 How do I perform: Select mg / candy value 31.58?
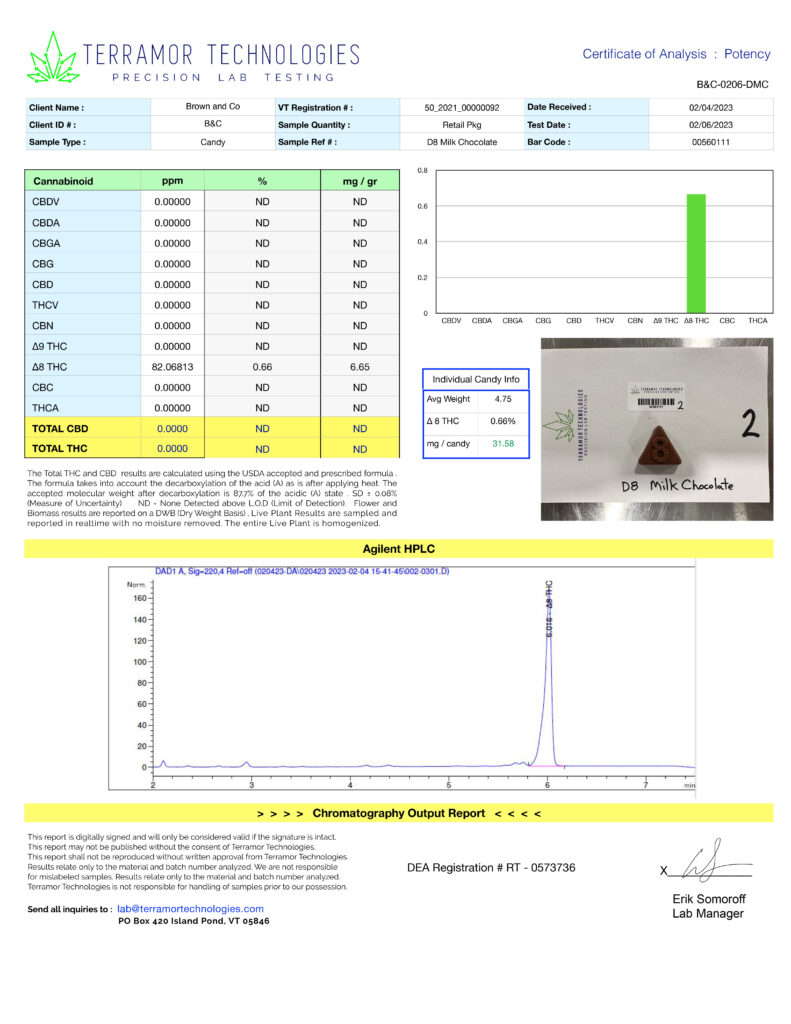click(503, 443)
